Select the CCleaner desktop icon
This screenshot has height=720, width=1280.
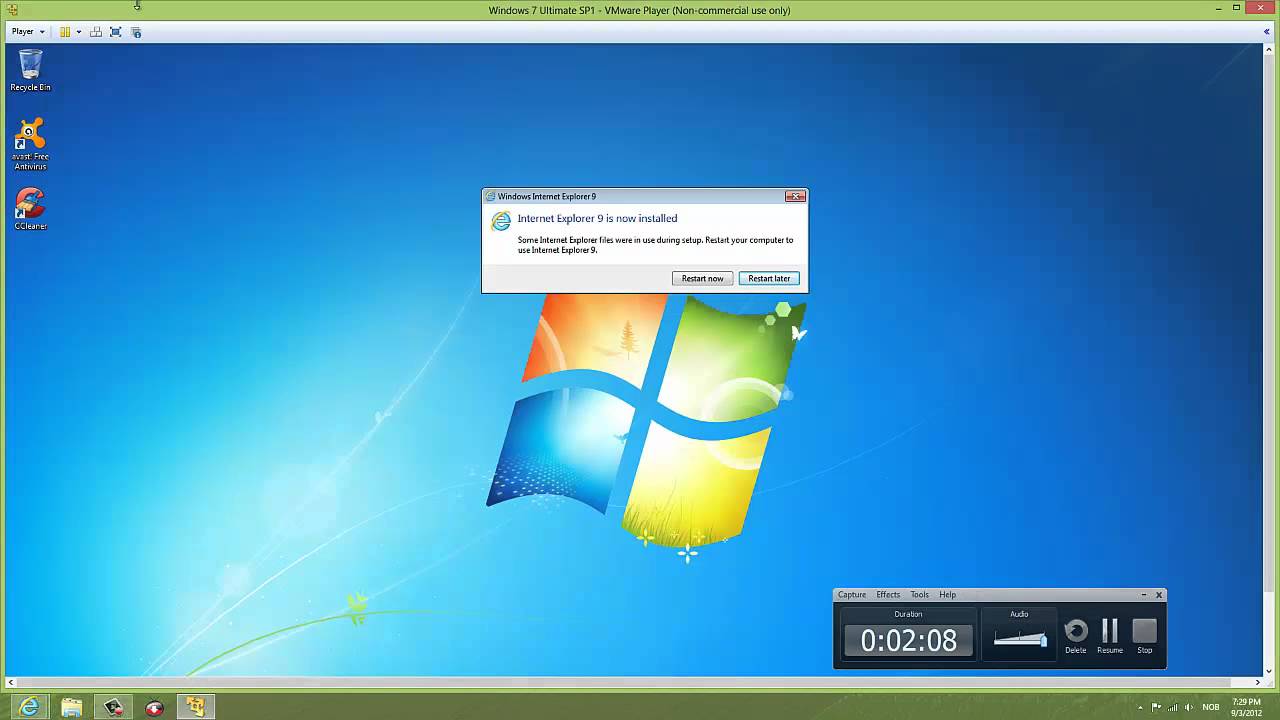30,210
